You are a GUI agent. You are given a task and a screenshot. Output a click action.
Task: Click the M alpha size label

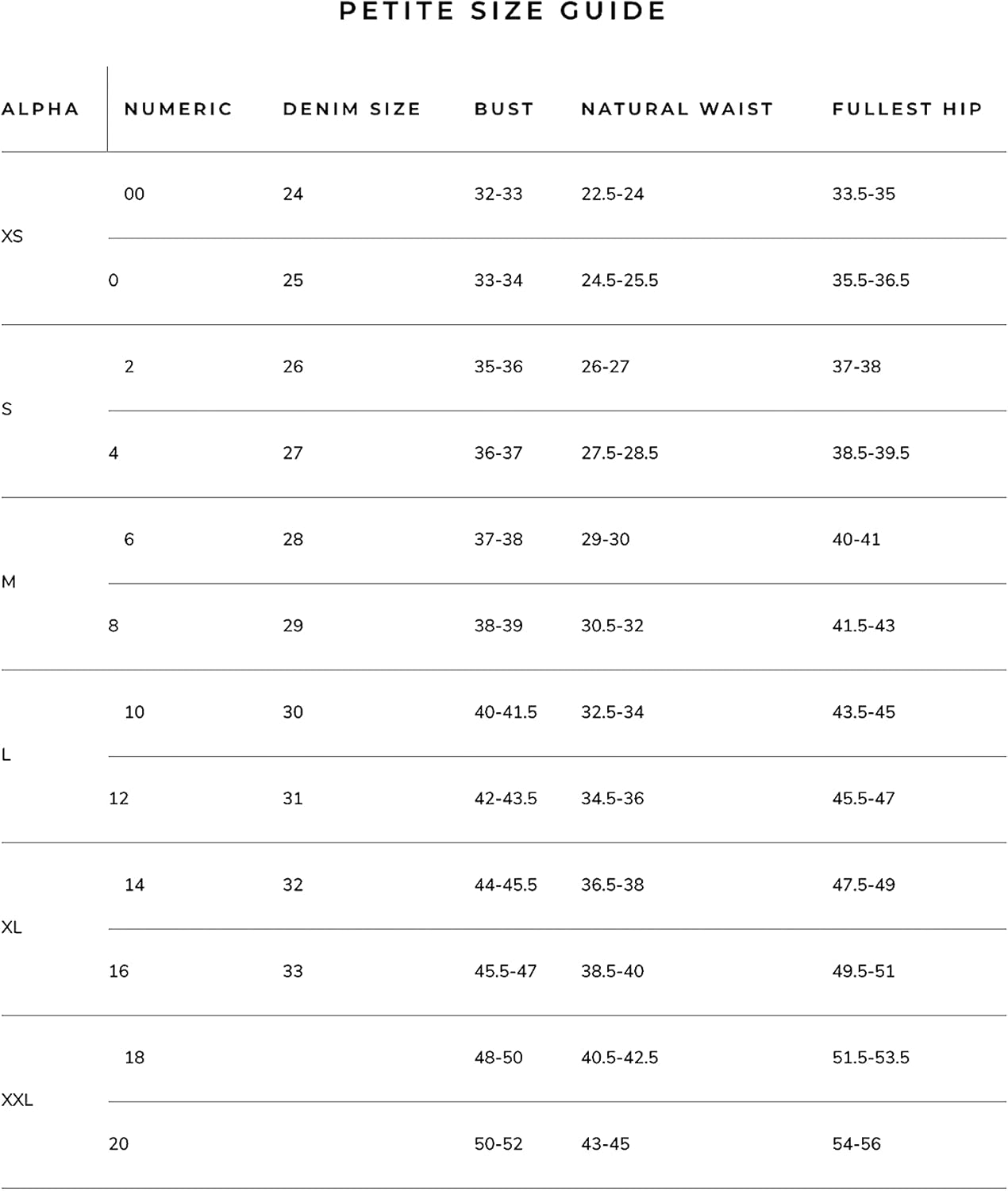click(9, 582)
